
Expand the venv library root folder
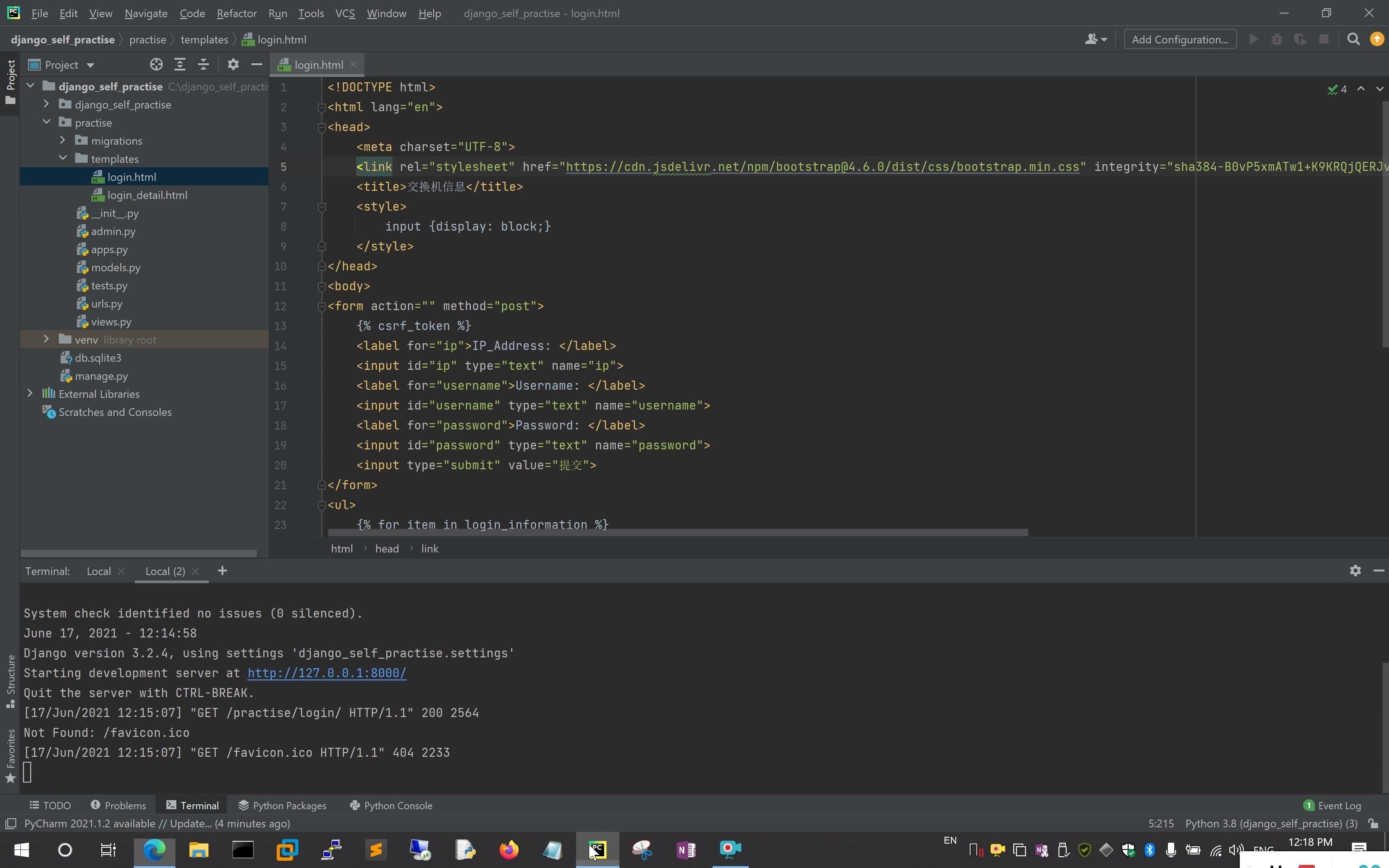pos(44,339)
